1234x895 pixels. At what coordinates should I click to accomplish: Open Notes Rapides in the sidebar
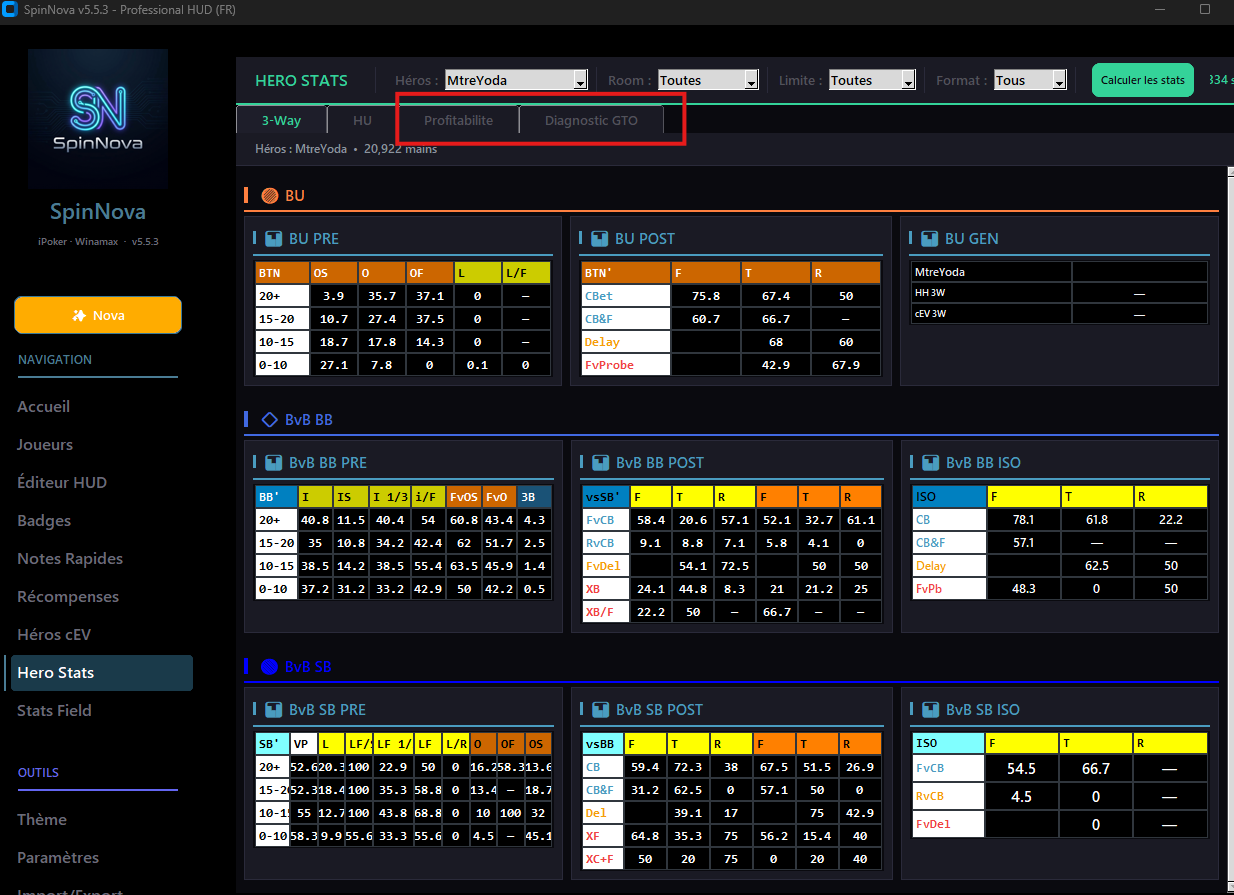coord(70,559)
